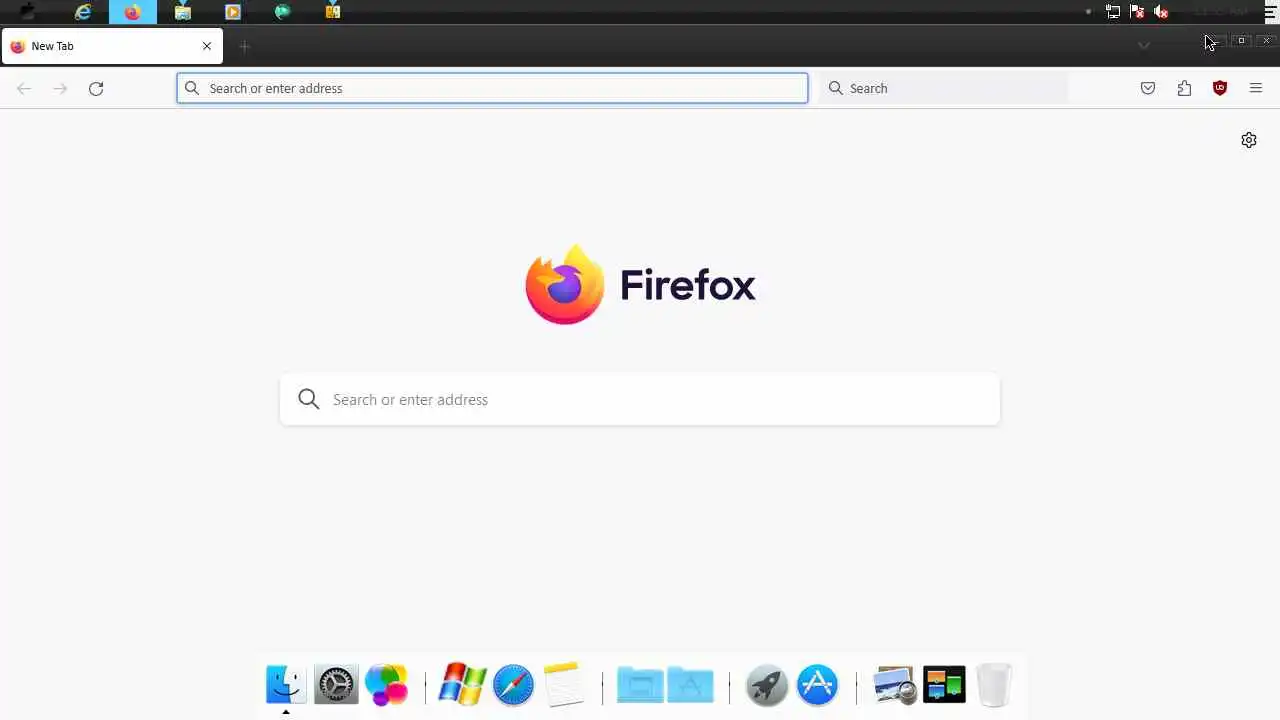Open the yellow archive app in top bar
1280x720 pixels.
[332, 12]
